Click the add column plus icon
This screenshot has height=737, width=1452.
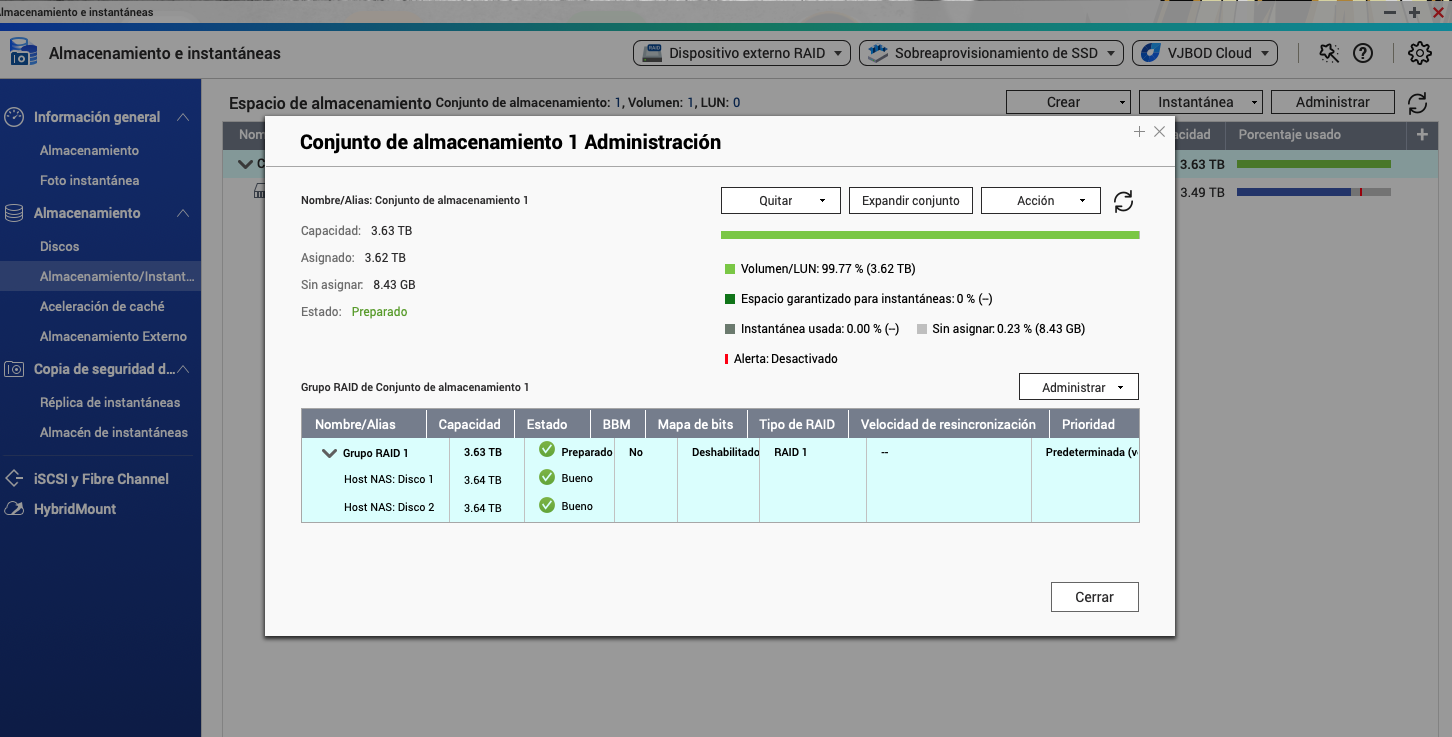[1421, 134]
